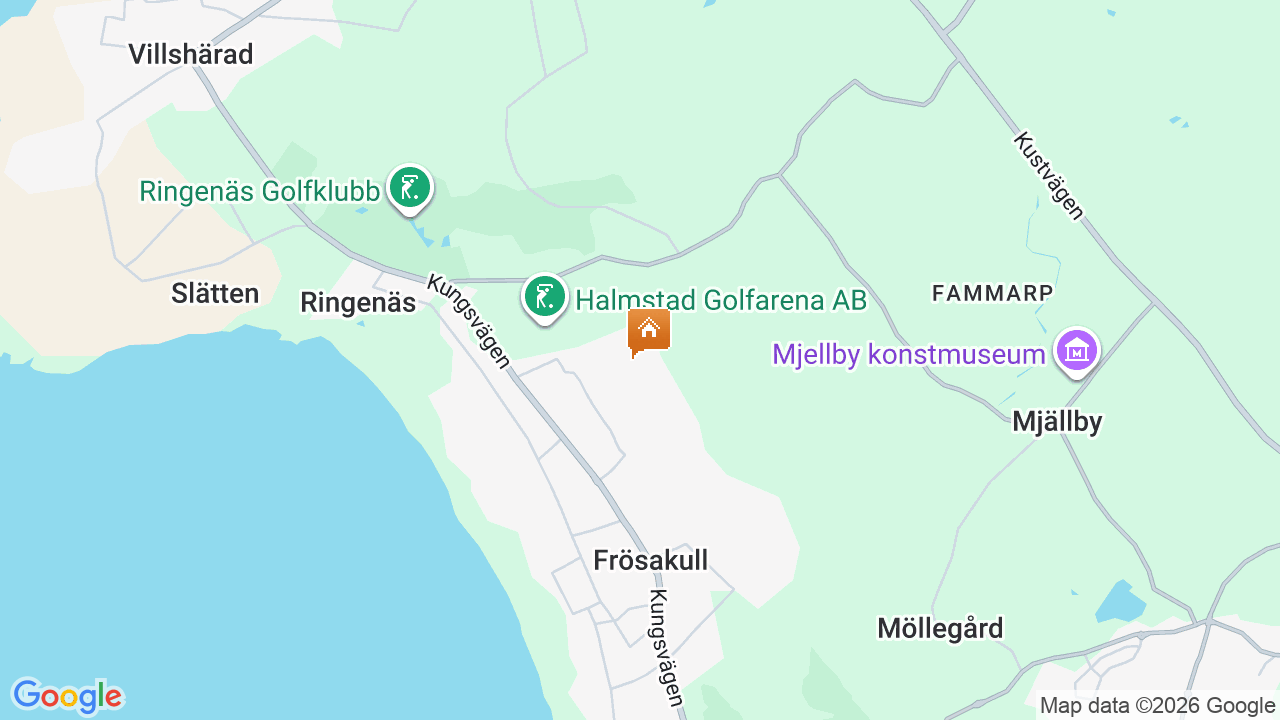
Task: Select the Mjellby konstmuseum label
Action: point(909,354)
